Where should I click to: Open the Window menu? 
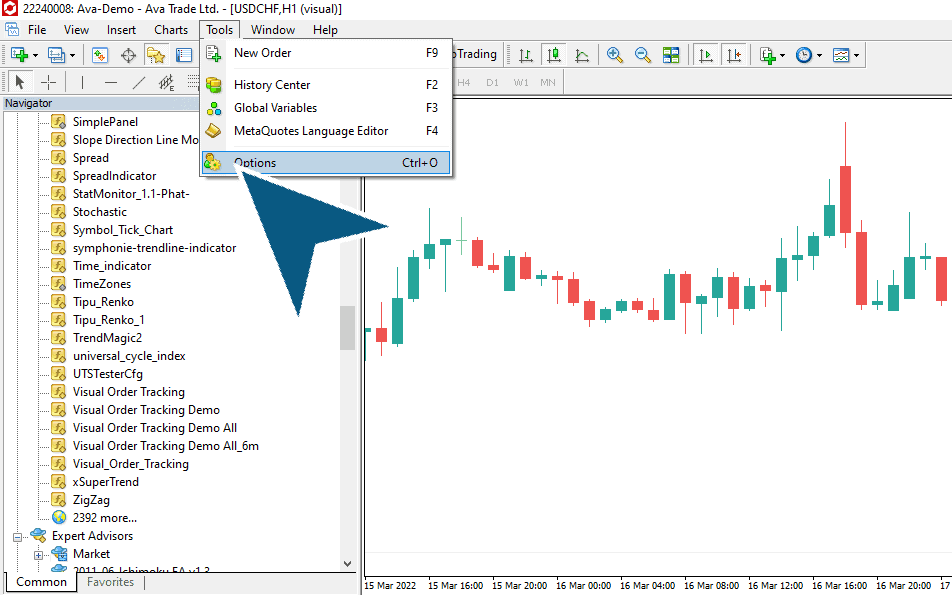pos(273,30)
